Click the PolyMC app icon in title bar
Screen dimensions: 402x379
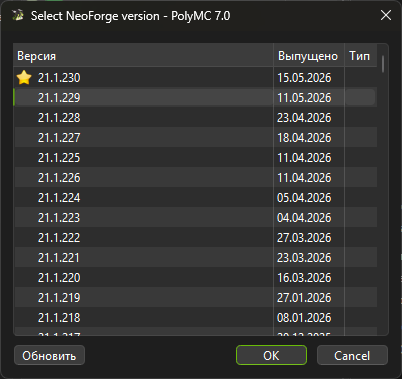point(18,15)
